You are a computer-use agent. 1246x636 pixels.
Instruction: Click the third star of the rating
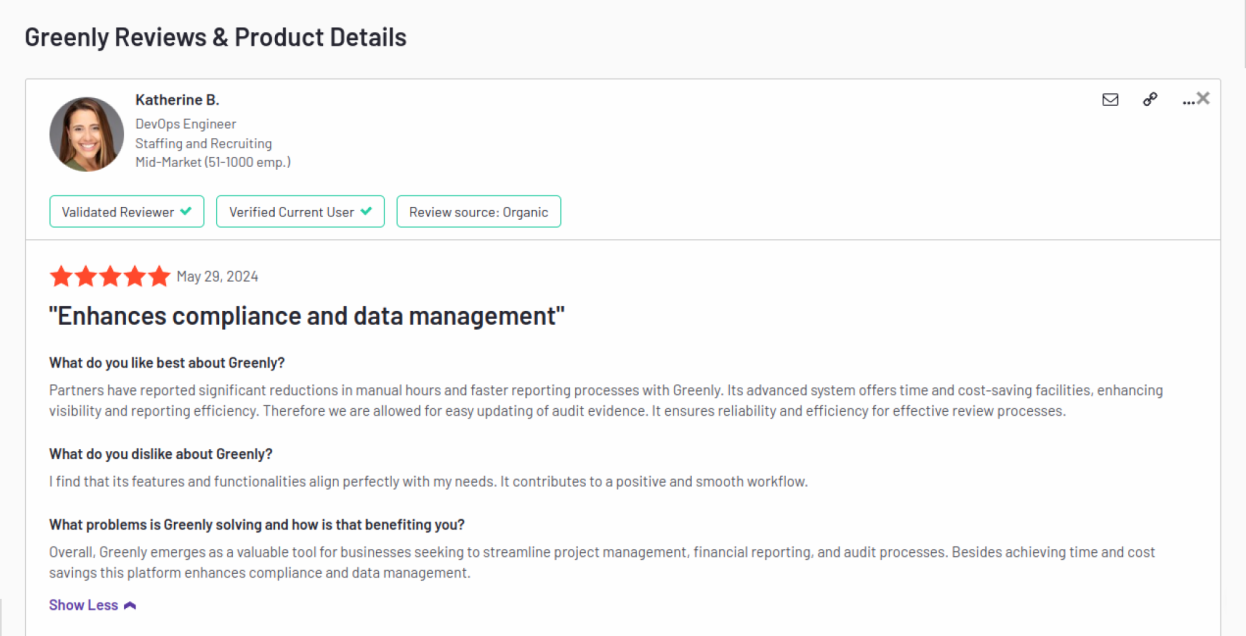click(110, 277)
